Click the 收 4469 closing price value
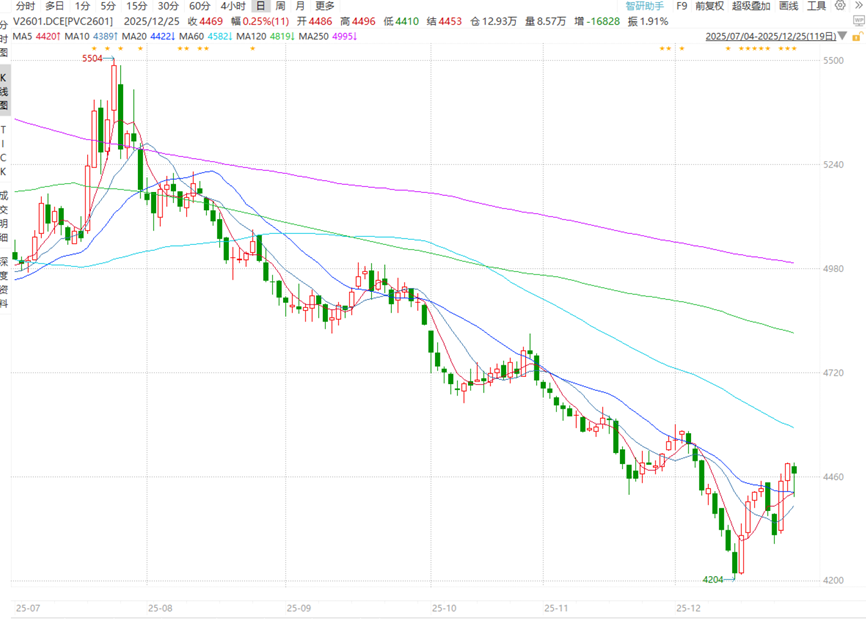Image resolution: width=866 pixels, height=619 pixels. pos(205,22)
